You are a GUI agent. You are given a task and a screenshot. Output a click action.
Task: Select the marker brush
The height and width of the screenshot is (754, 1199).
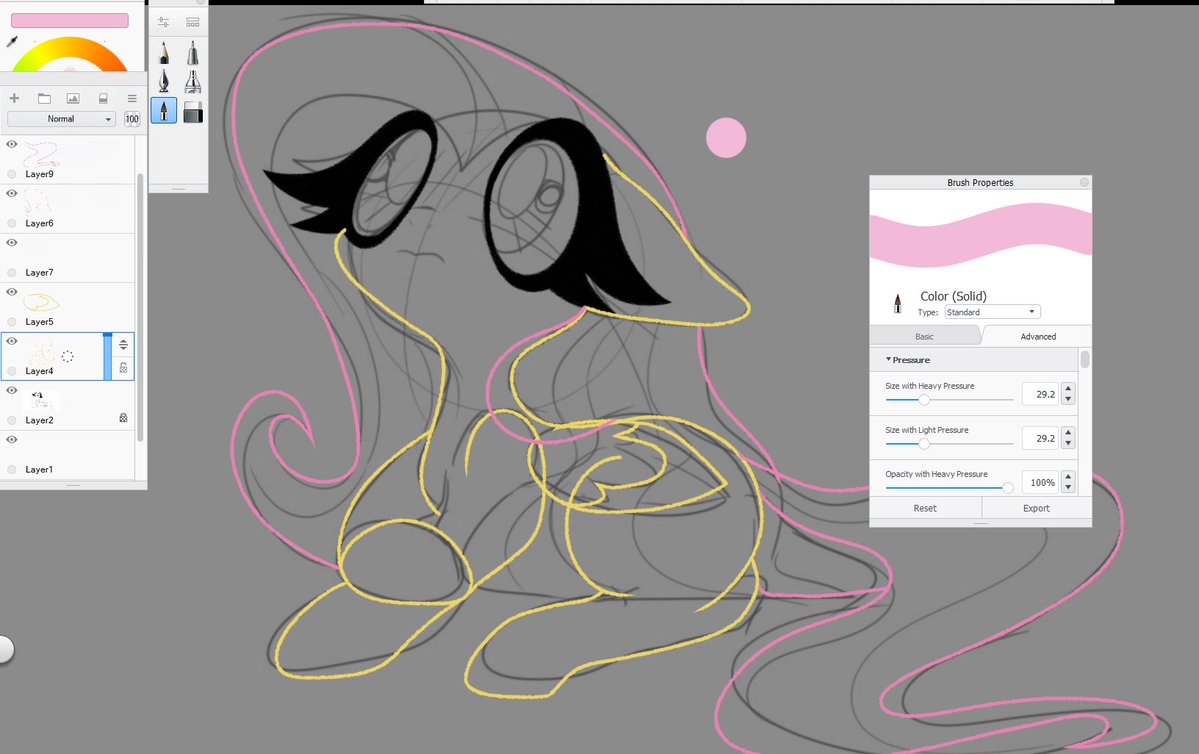(193, 81)
